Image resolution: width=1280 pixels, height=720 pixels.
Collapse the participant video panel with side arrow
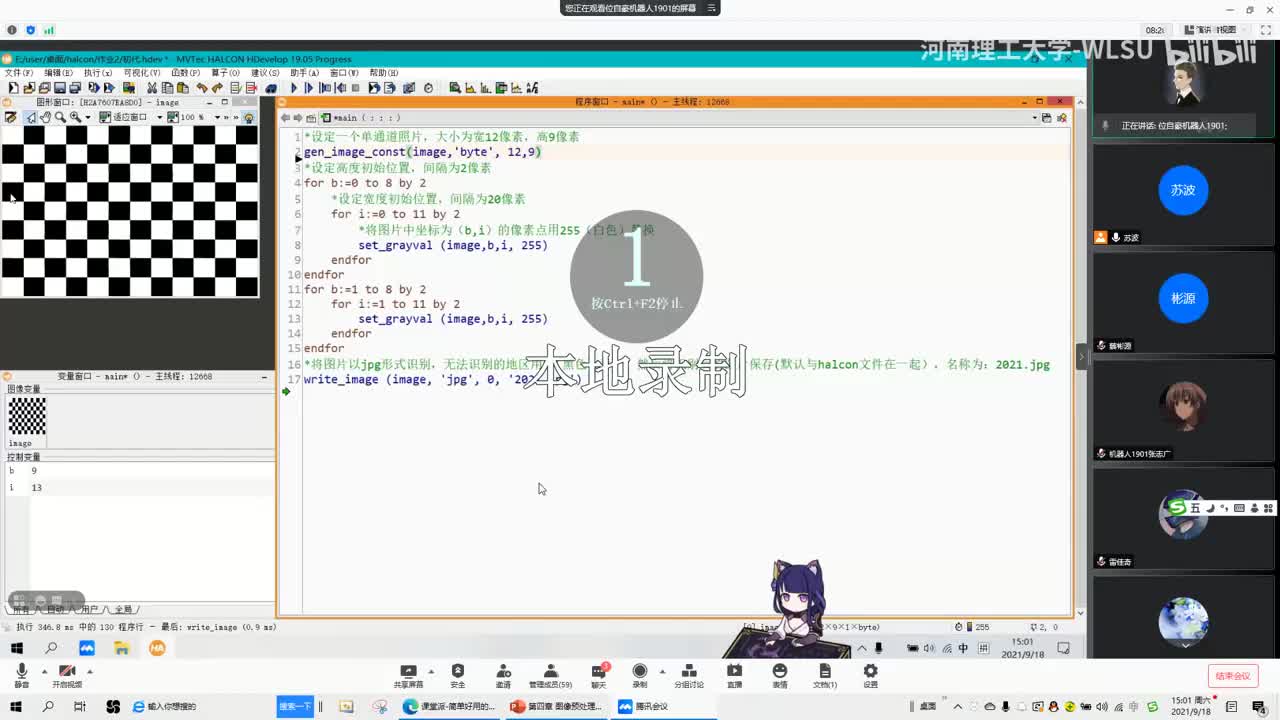tap(1080, 356)
